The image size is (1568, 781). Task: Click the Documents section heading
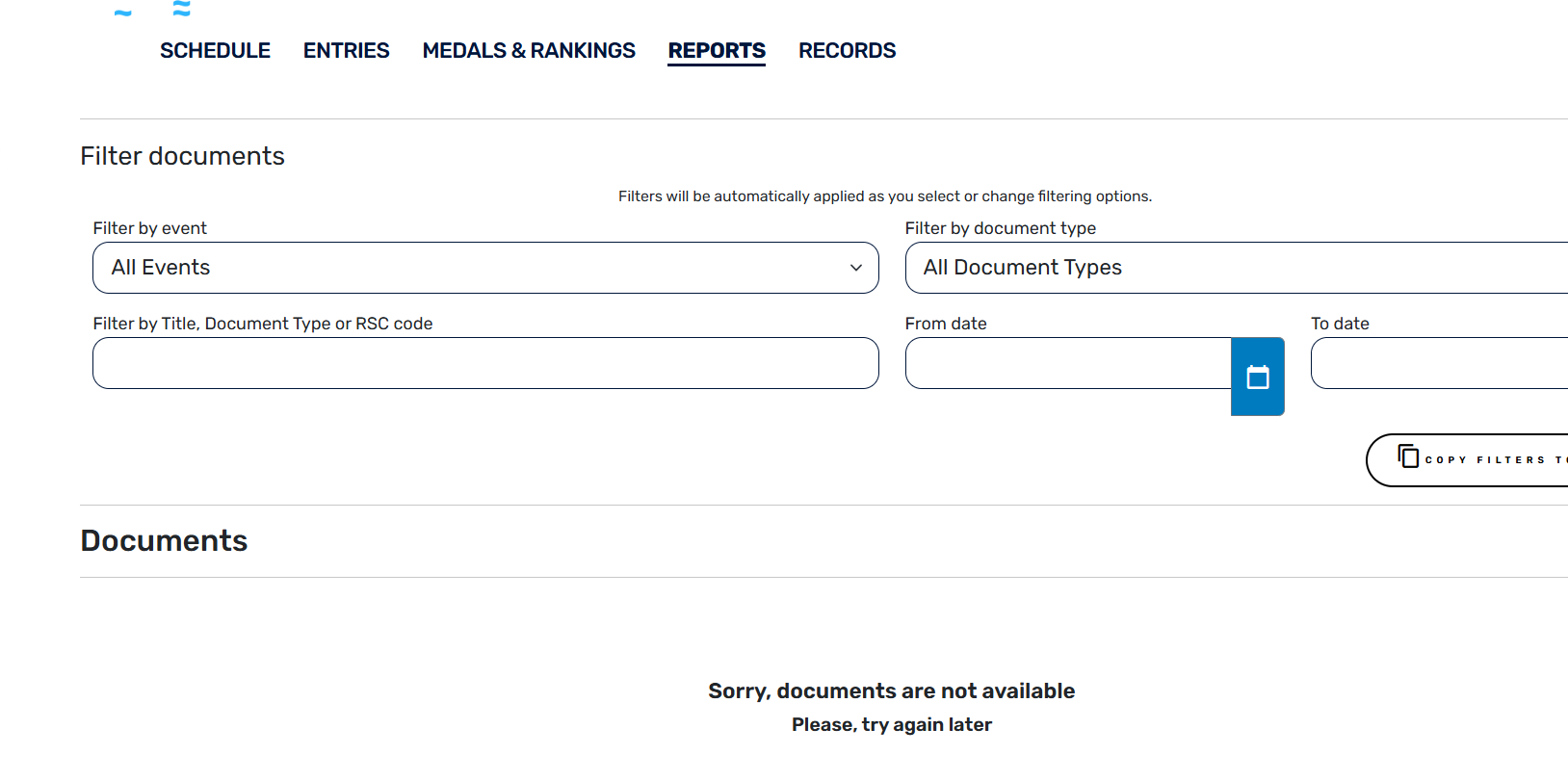click(x=164, y=540)
